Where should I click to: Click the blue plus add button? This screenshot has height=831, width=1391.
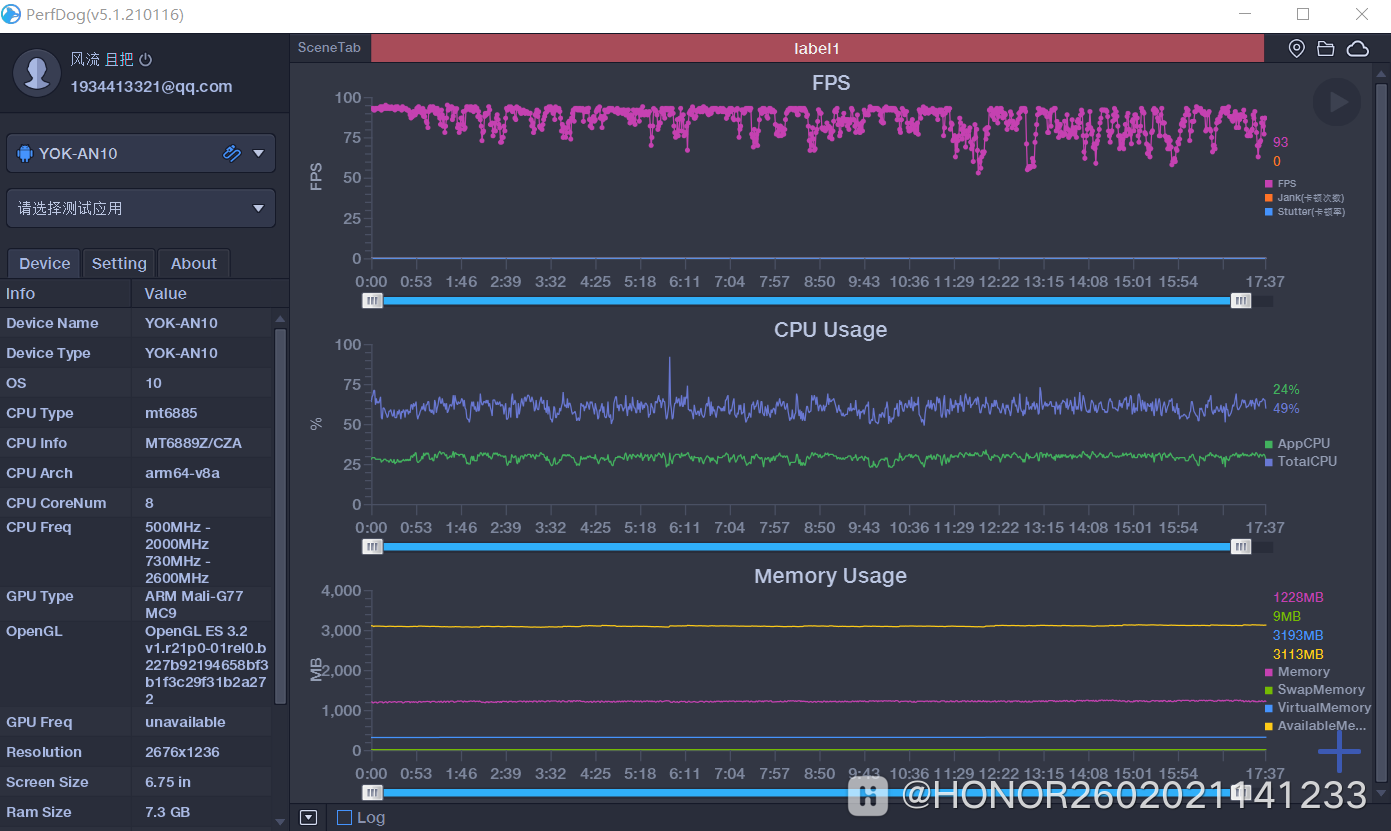pyautogui.click(x=1339, y=752)
